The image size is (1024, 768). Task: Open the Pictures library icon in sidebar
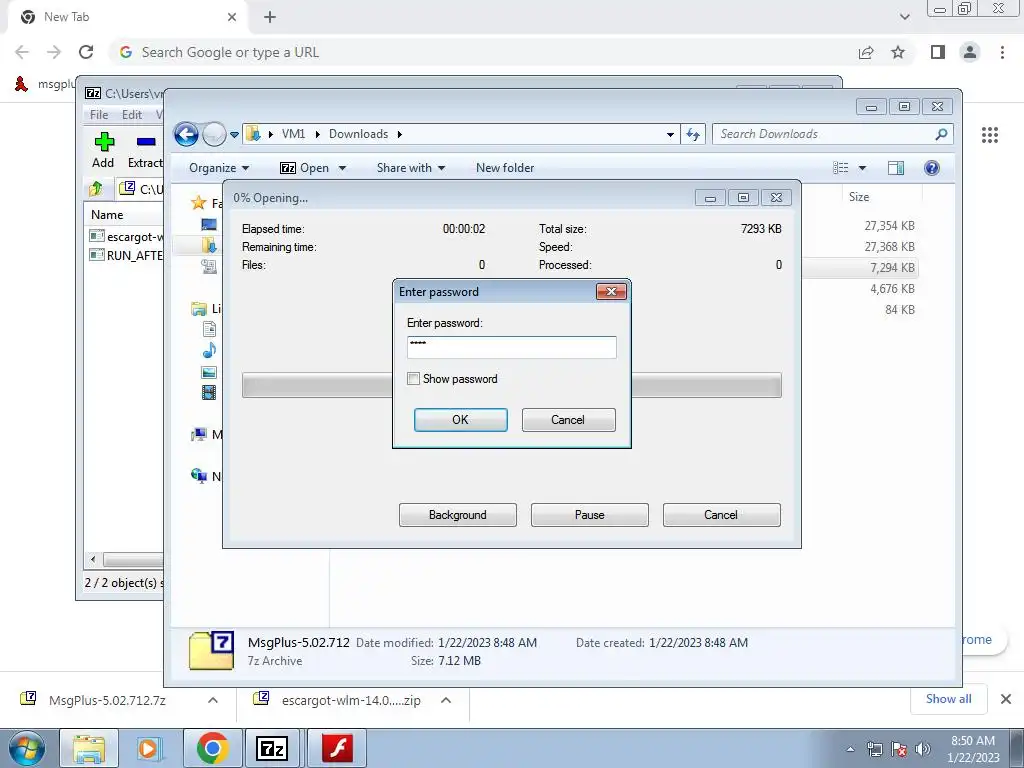pos(209,372)
